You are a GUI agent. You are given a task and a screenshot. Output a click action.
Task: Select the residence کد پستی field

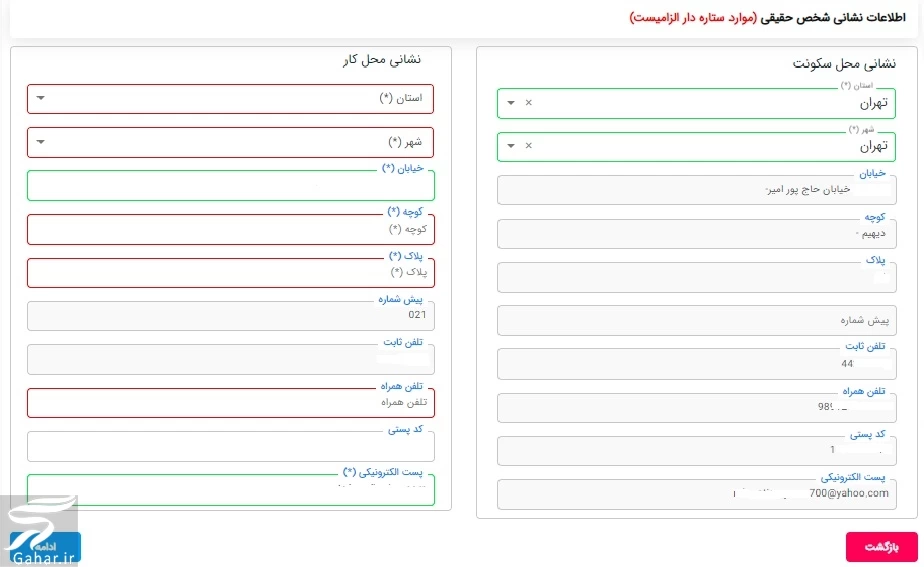click(697, 451)
